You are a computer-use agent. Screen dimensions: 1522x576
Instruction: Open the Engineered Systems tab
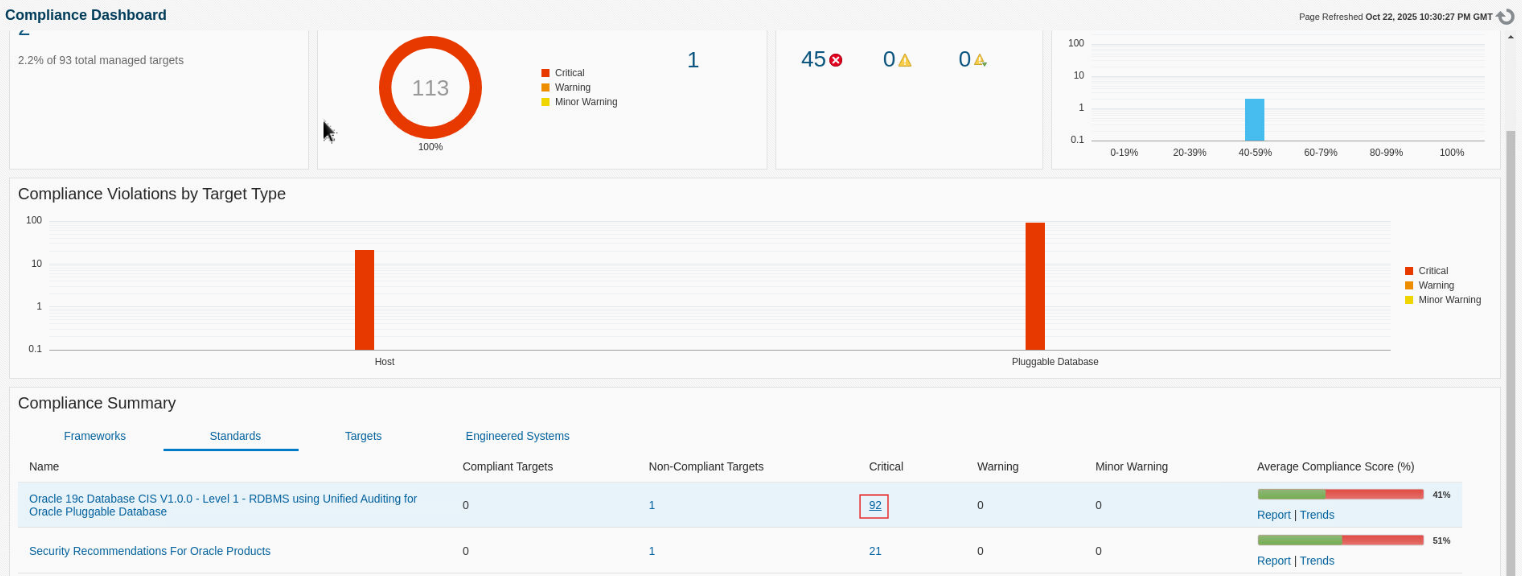pos(517,436)
